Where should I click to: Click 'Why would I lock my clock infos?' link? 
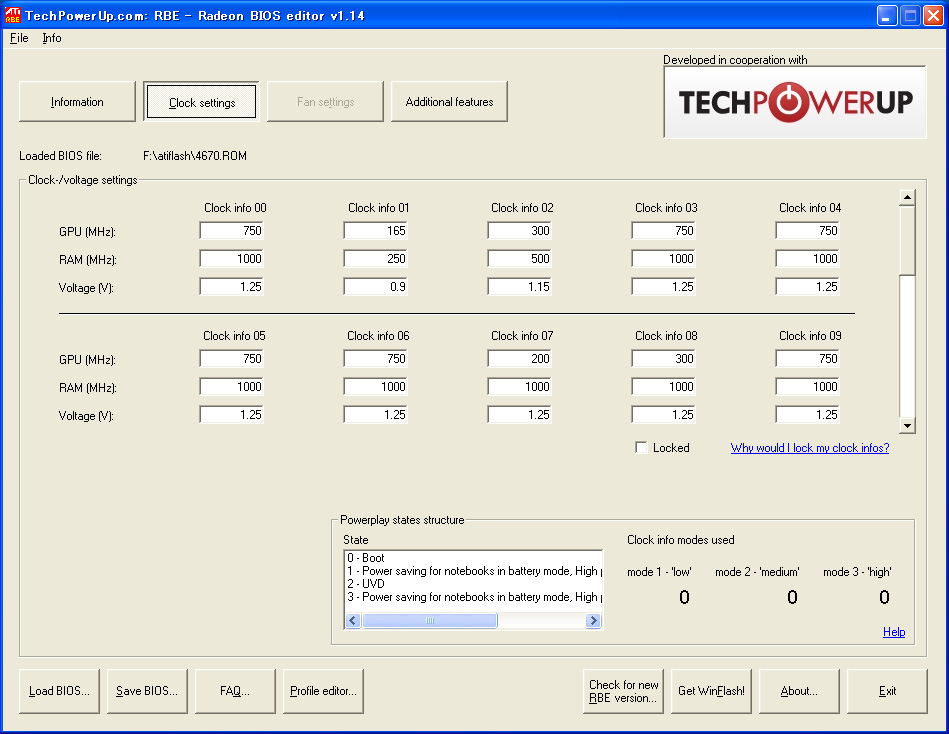809,448
